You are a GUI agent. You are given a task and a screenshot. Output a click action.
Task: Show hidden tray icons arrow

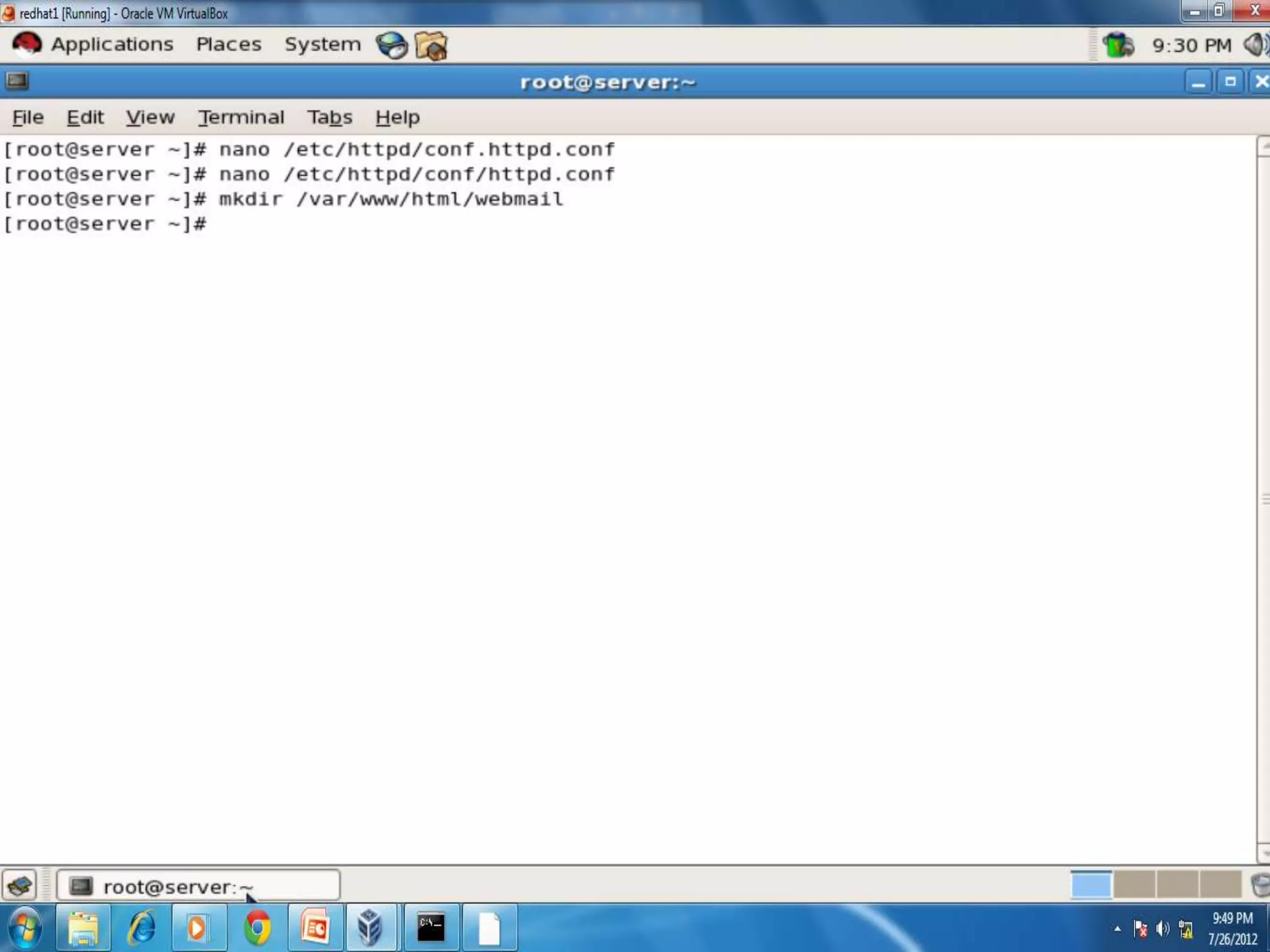point(1117,928)
